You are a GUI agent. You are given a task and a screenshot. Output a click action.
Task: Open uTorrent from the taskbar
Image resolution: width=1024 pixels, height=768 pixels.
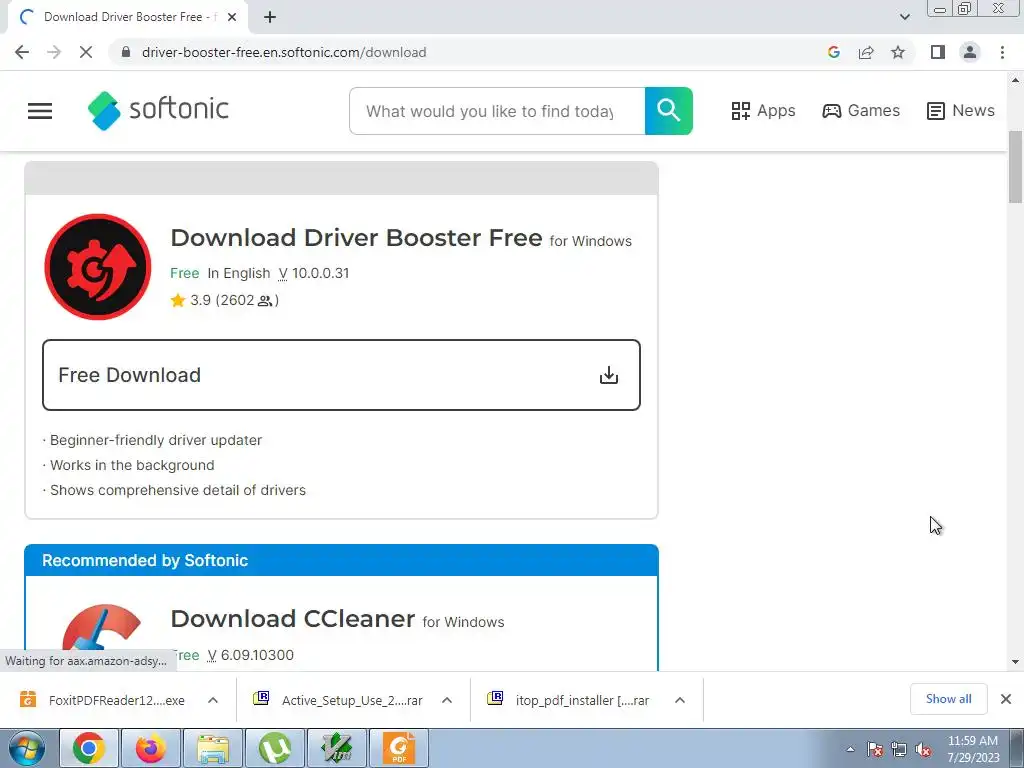[274, 748]
